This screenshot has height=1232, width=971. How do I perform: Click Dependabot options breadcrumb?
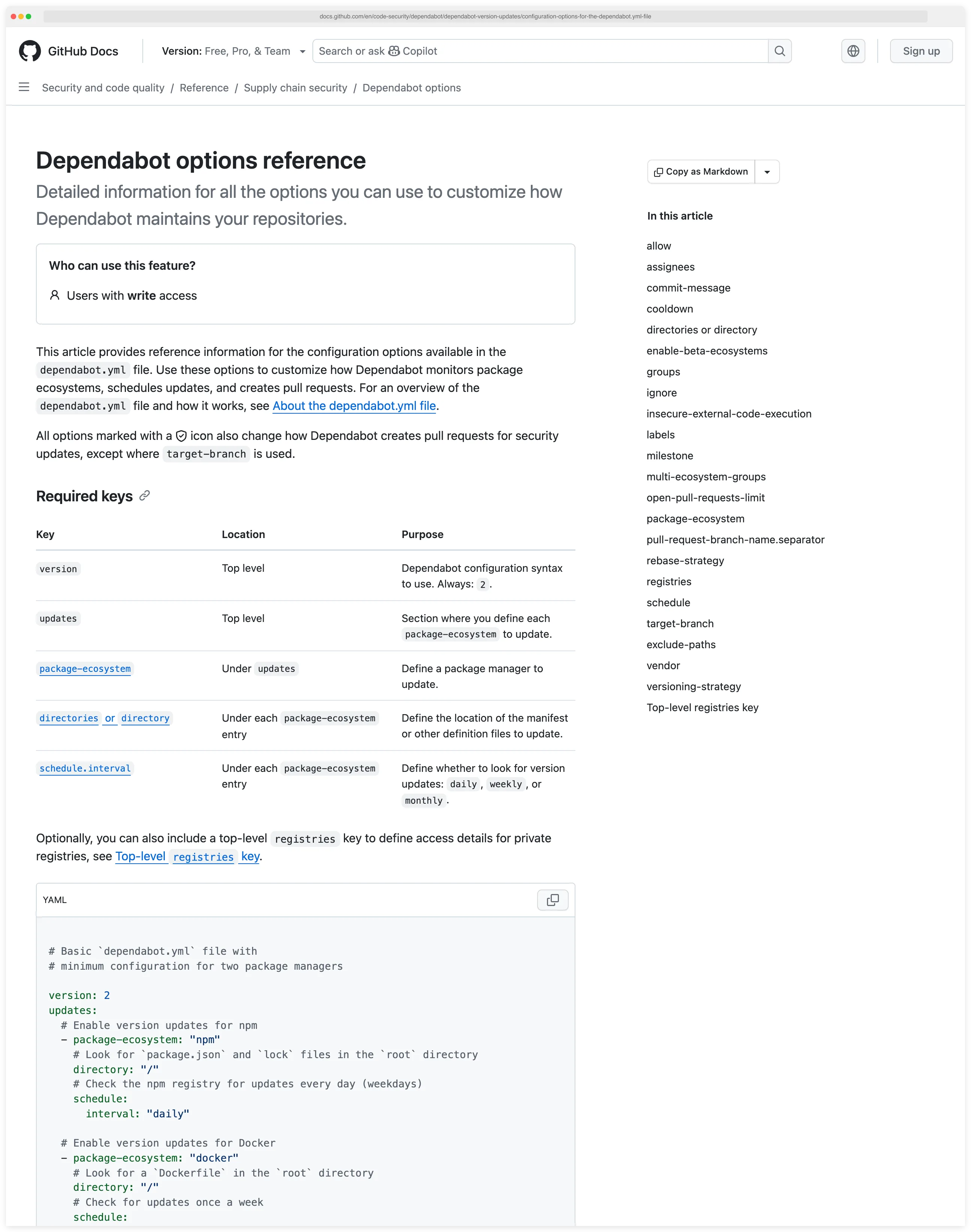pos(412,88)
